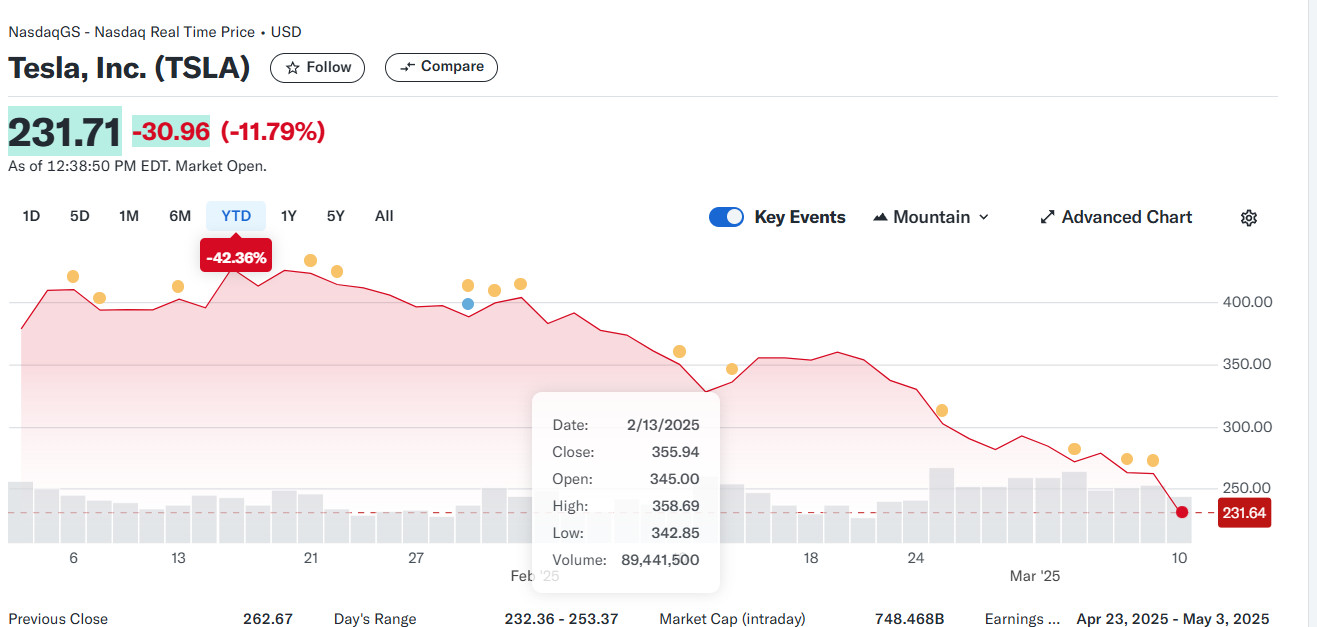Viewport: 1317px width, 627px height.
Task: Click the orange event dot above date 21
Action: coord(310,261)
